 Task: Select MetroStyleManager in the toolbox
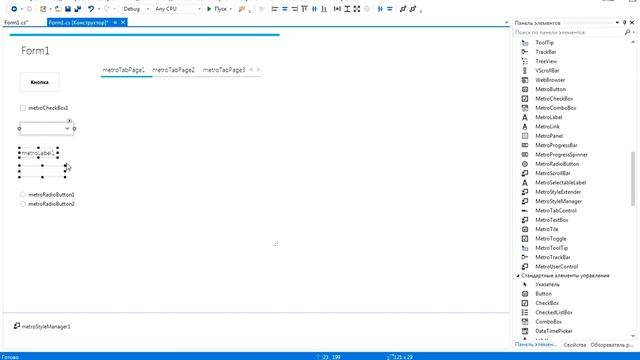click(x=558, y=201)
